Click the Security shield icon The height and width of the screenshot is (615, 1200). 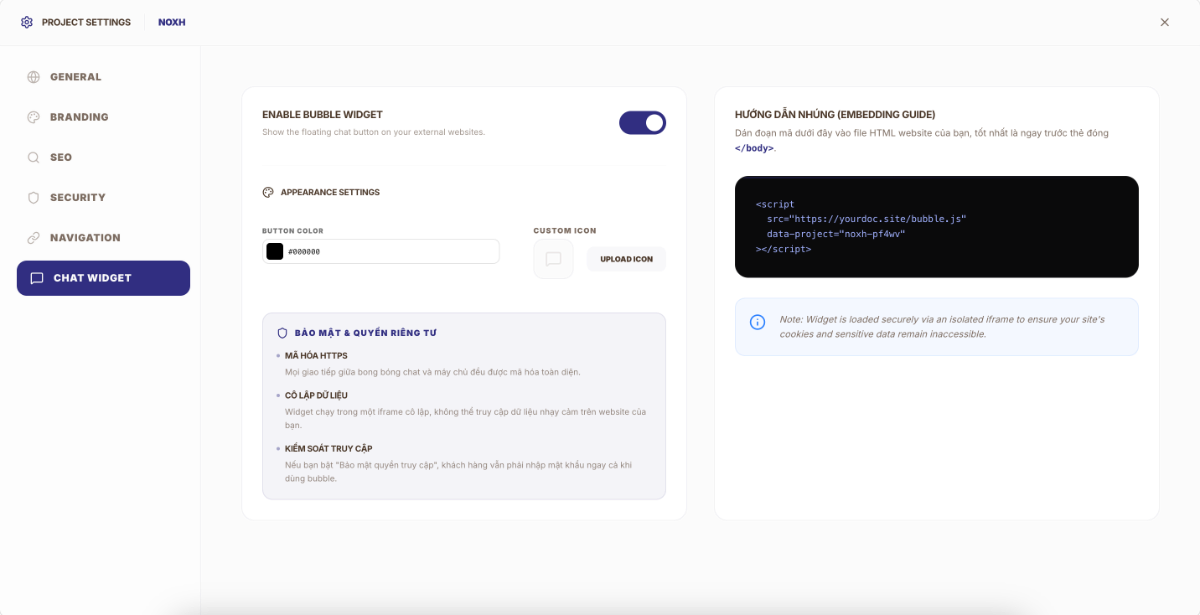[x=33, y=197]
